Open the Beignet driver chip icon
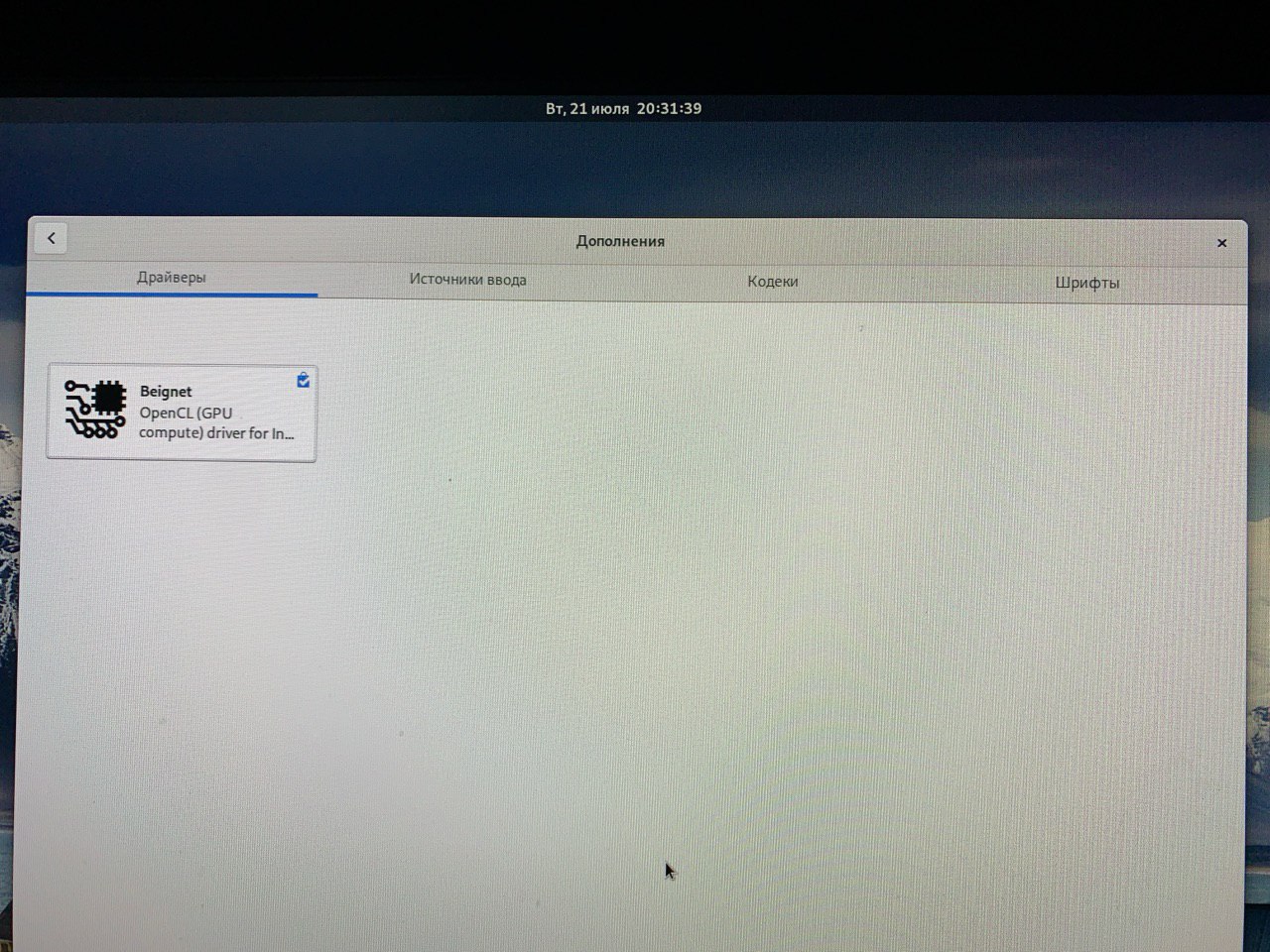Viewport: 1270px width, 952px height. click(95, 409)
